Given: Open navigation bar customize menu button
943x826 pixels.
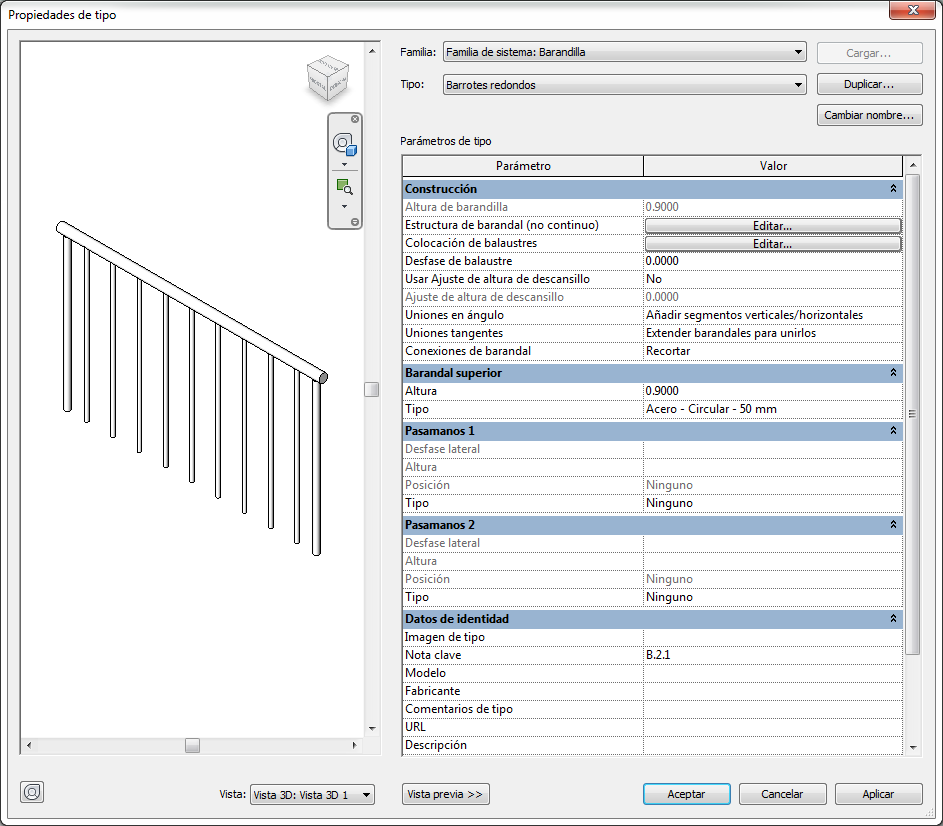Looking at the screenshot, I should tap(355, 221).
